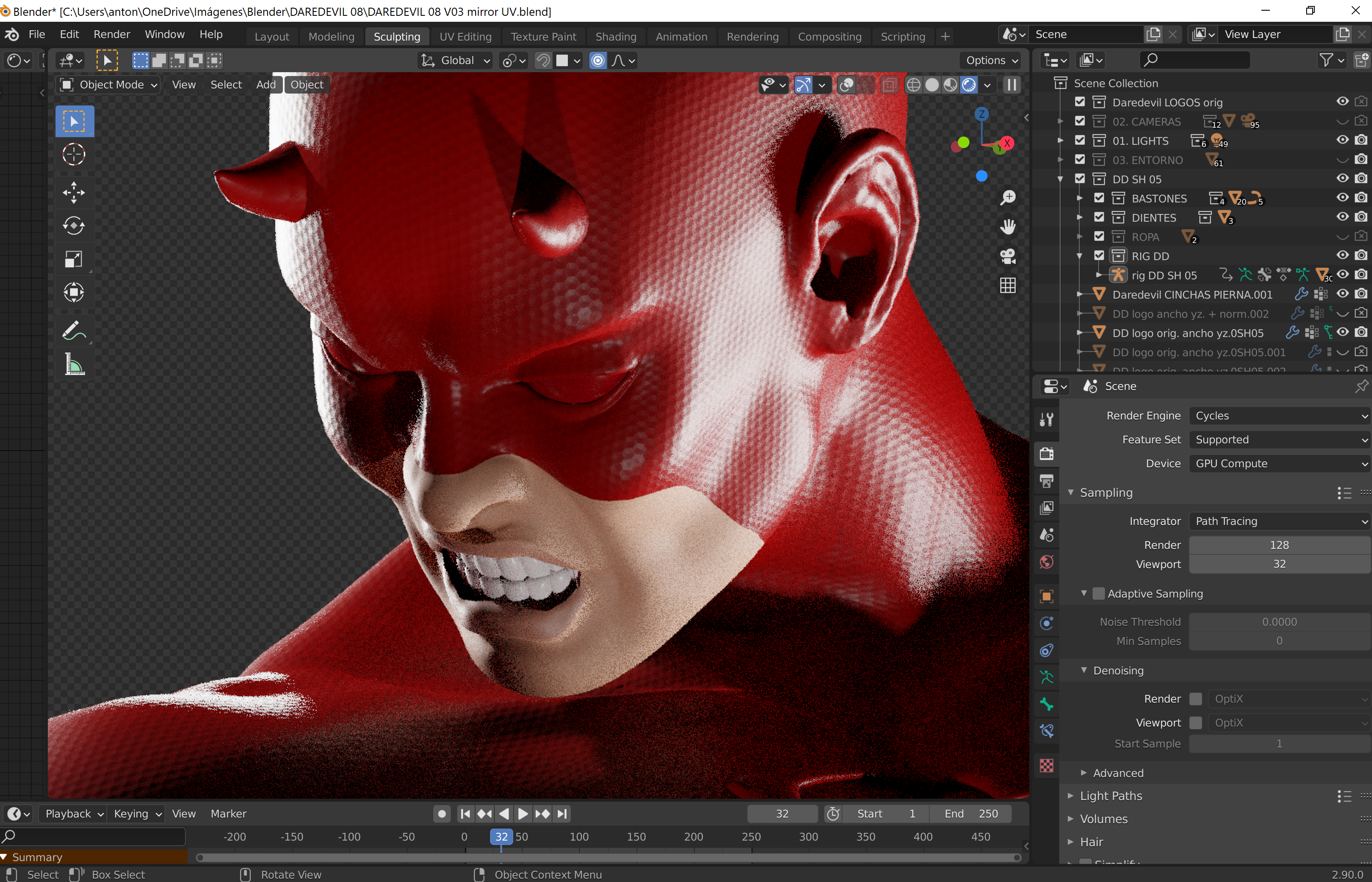Image resolution: width=1372 pixels, height=882 pixels.
Task: Open the Object Mode dropdown
Action: [x=109, y=85]
